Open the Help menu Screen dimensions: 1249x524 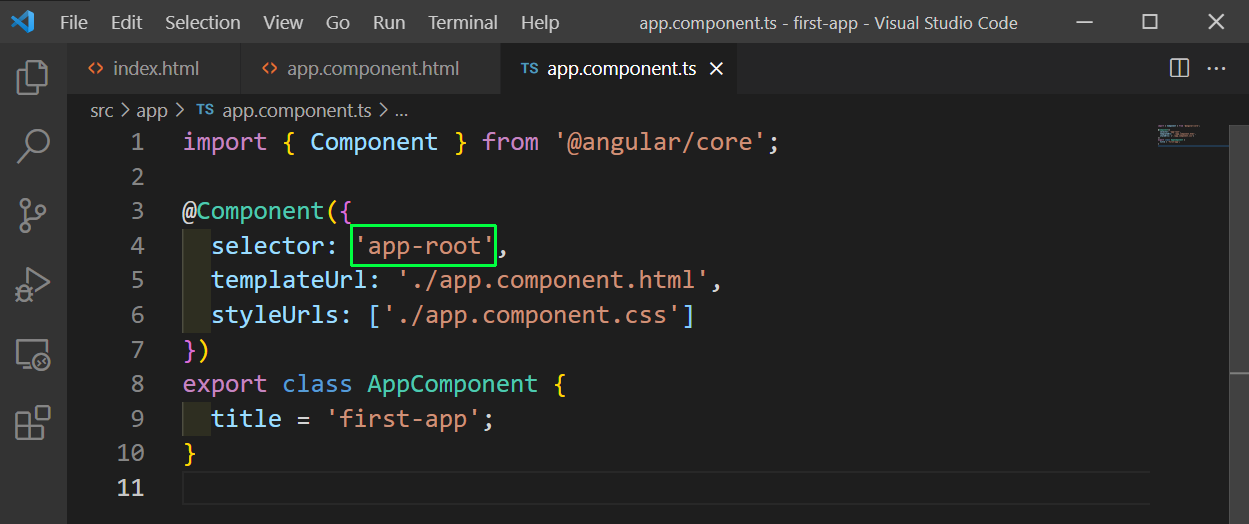coord(540,22)
